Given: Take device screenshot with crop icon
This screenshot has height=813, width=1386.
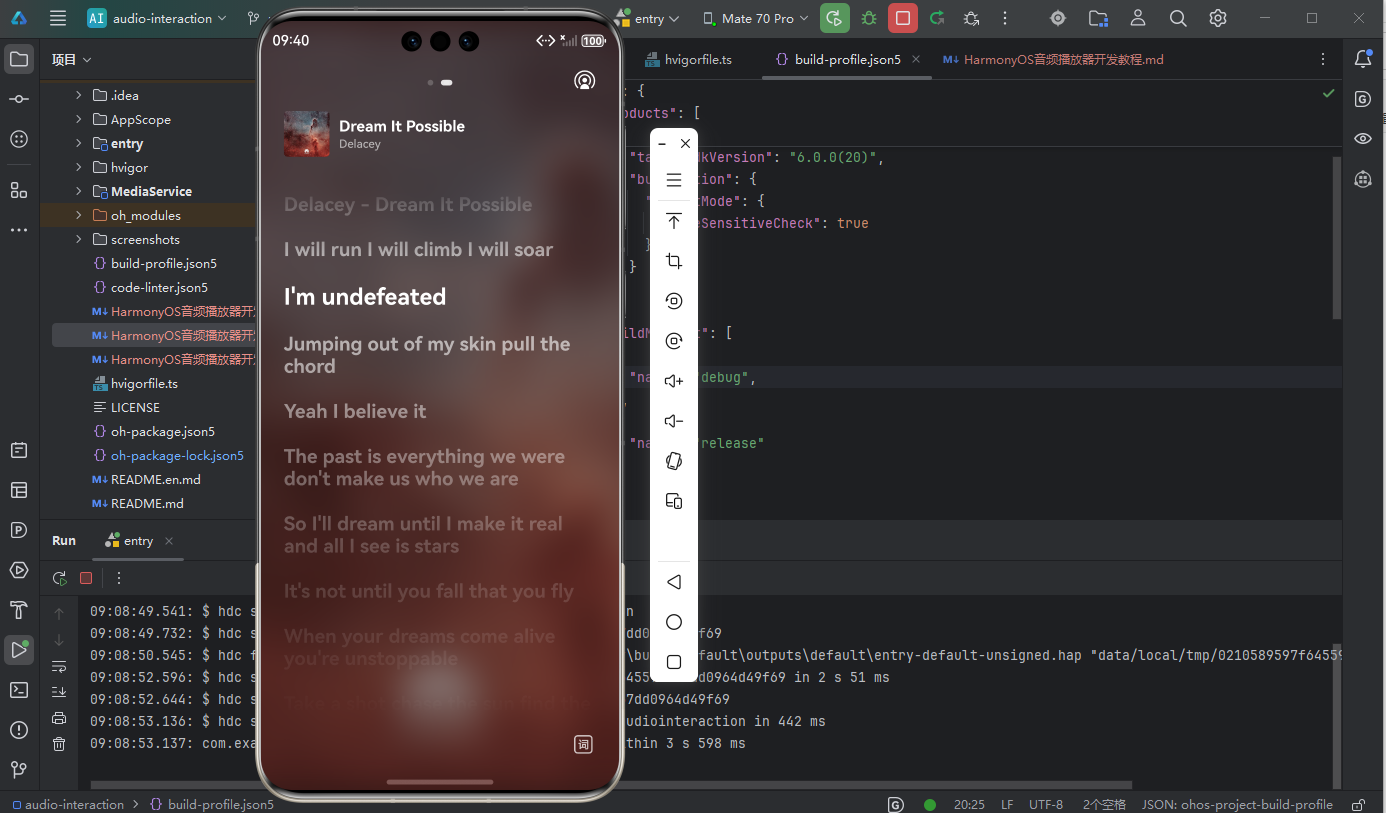Looking at the screenshot, I should tap(674, 261).
